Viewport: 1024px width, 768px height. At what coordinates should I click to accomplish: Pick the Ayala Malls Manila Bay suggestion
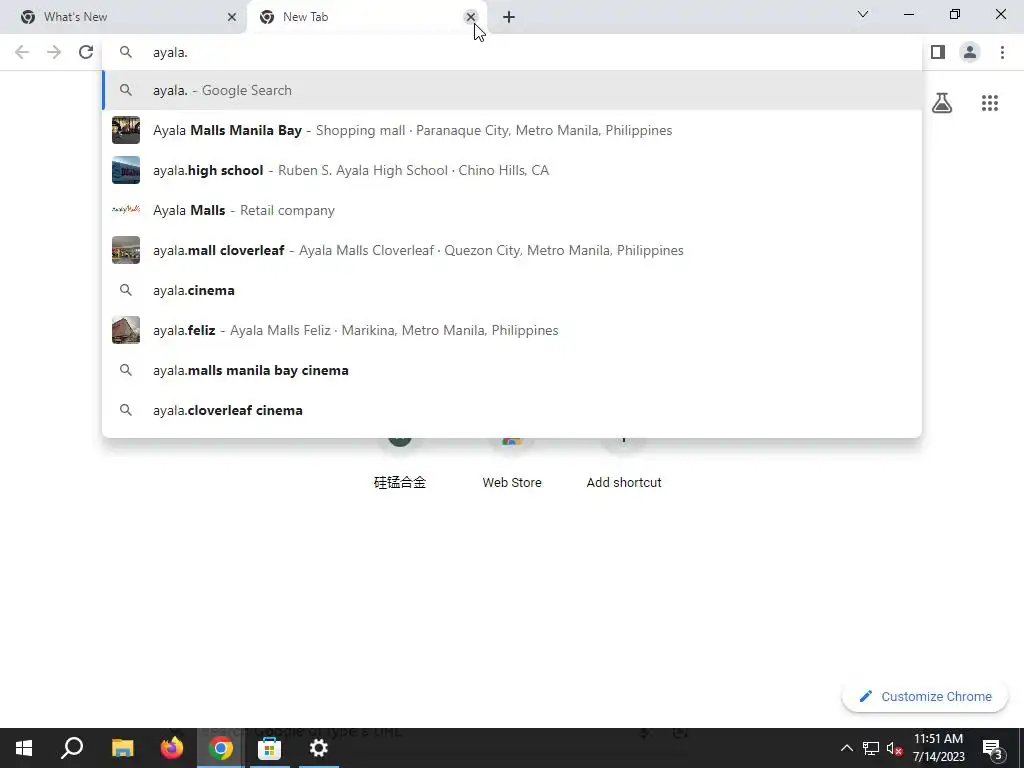512,130
